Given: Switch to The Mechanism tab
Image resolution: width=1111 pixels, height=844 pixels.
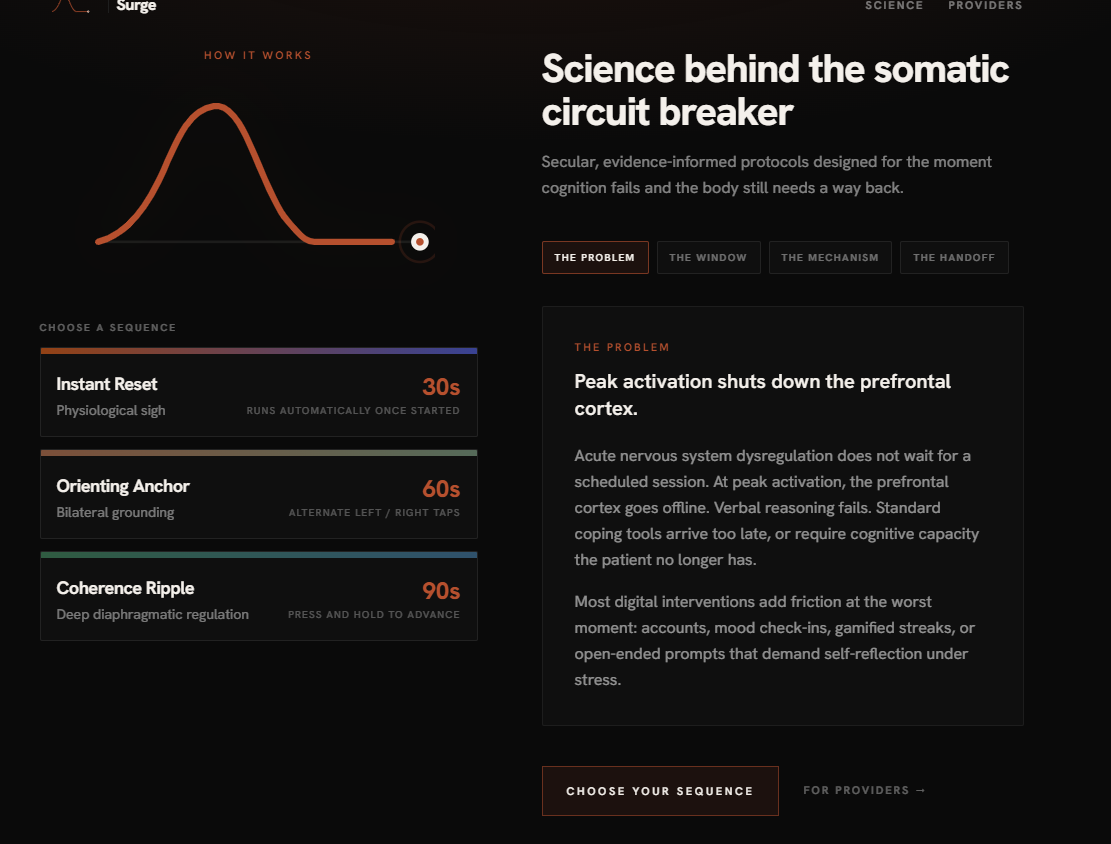Looking at the screenshot, I should 830,257.
